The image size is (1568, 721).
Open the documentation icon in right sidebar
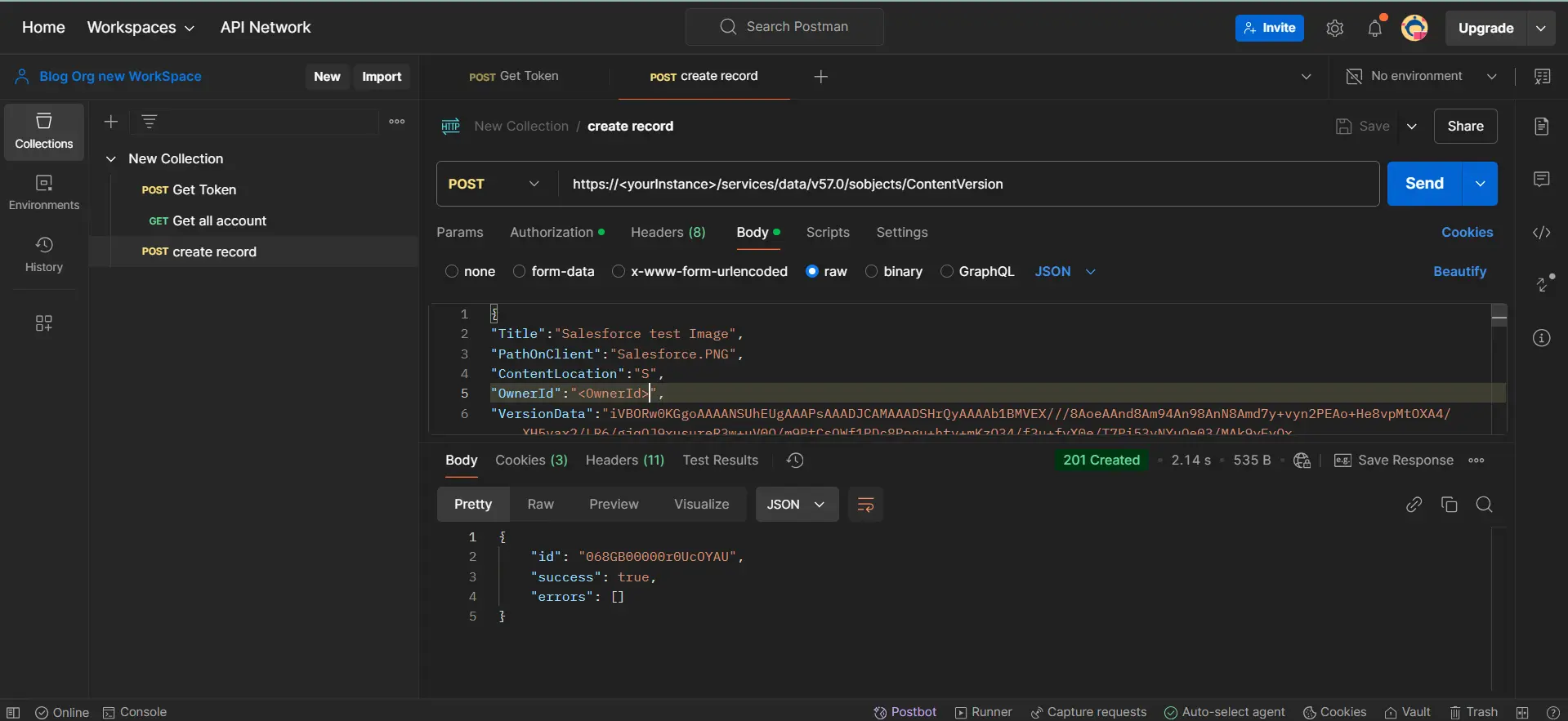pos(1542,127)
